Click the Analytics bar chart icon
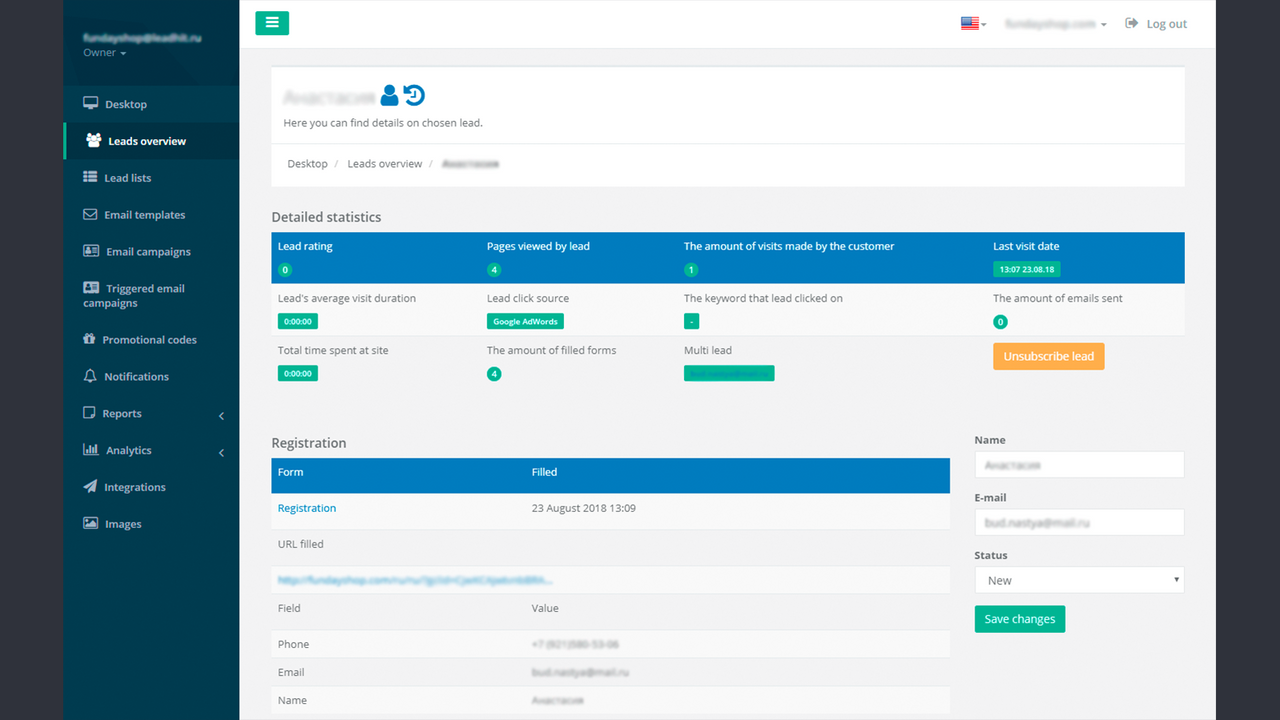Image resolution: width=1280 pixels, height=720 pixels. click(x=89, y=450)
